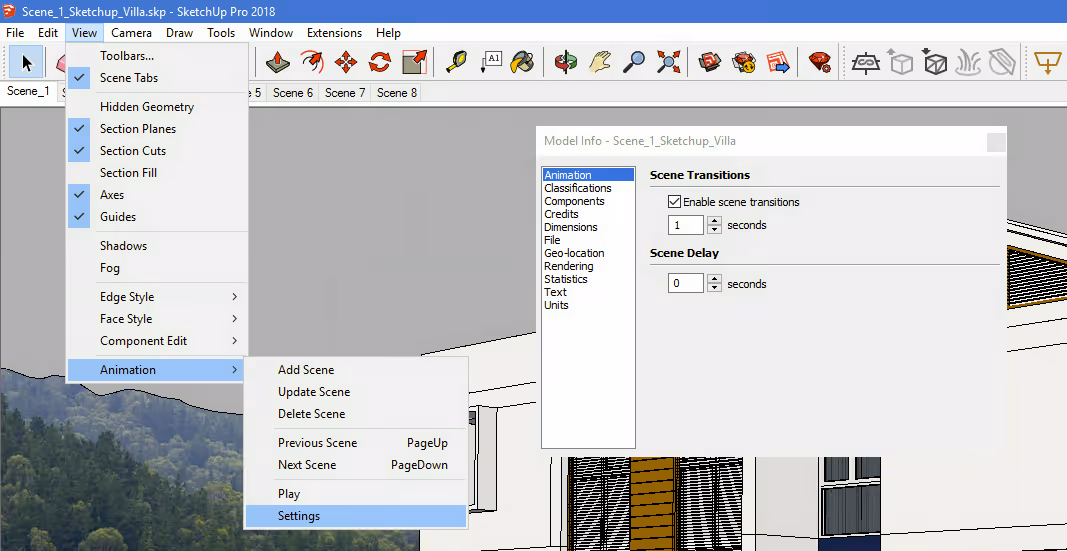This screenshot has height=551, width=1067.
Task: Switch to the Scene 7 tab
Action: pyautogui.click(x=345, y=93)
